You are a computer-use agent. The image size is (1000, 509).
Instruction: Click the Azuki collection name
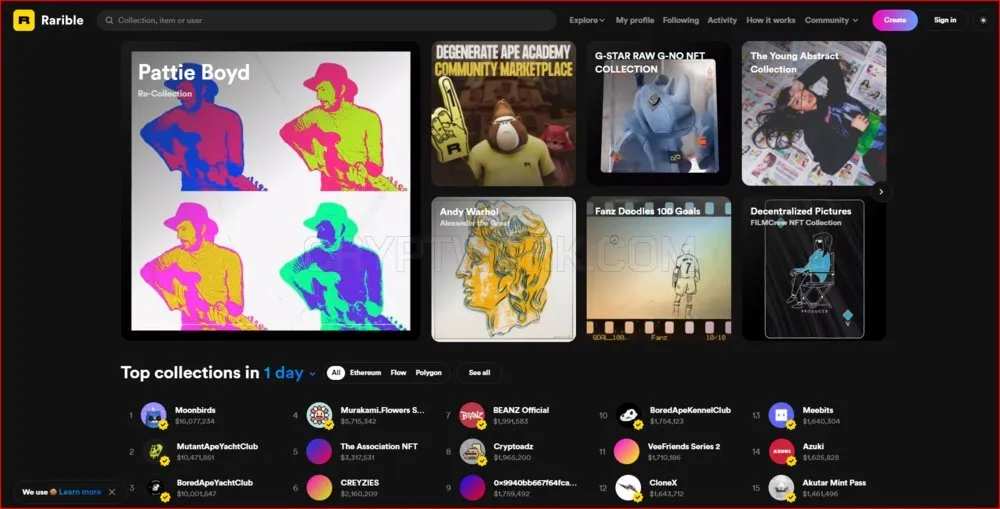[813, 446]
